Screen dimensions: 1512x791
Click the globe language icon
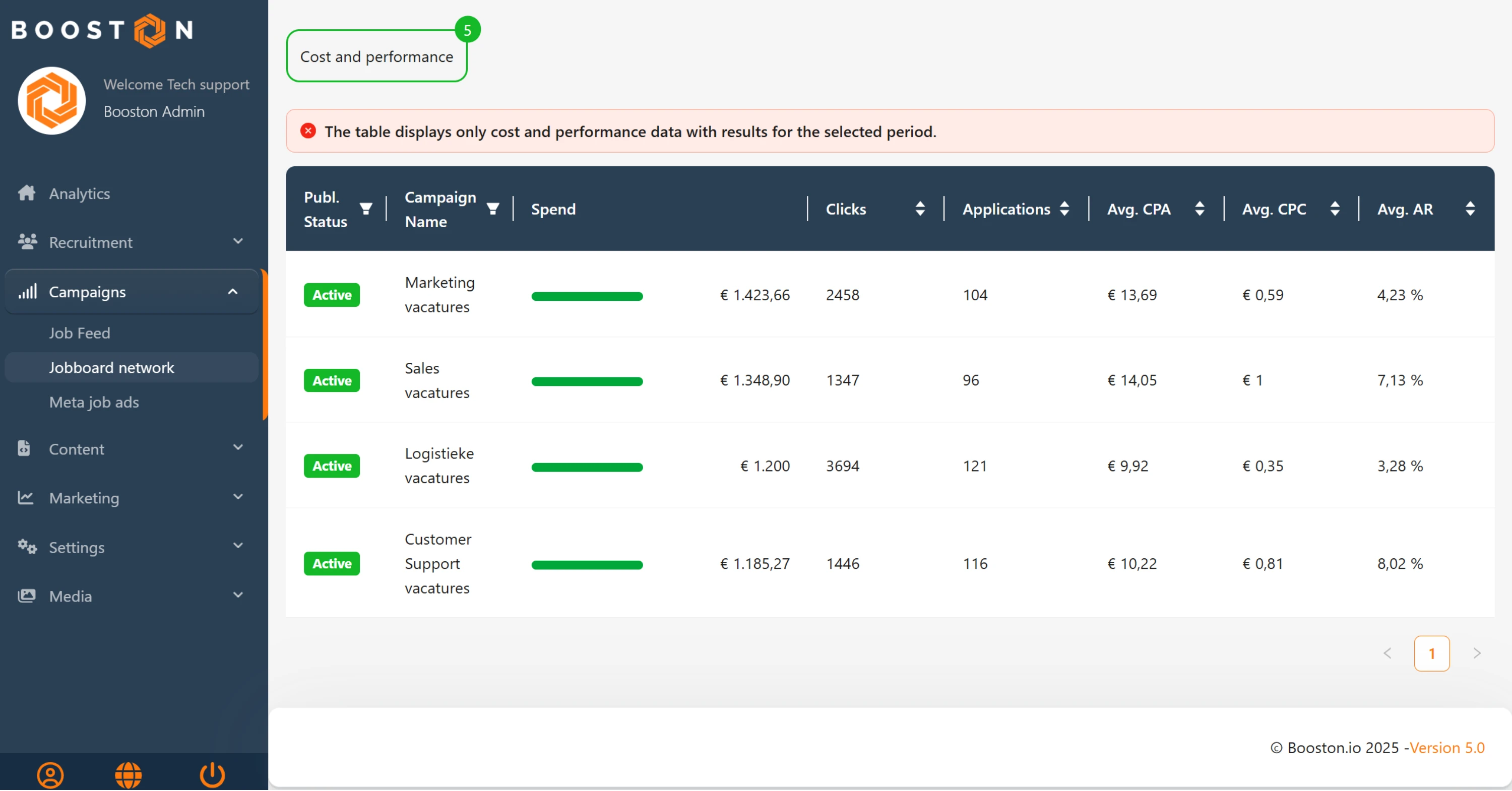click(x=128, y=774)
